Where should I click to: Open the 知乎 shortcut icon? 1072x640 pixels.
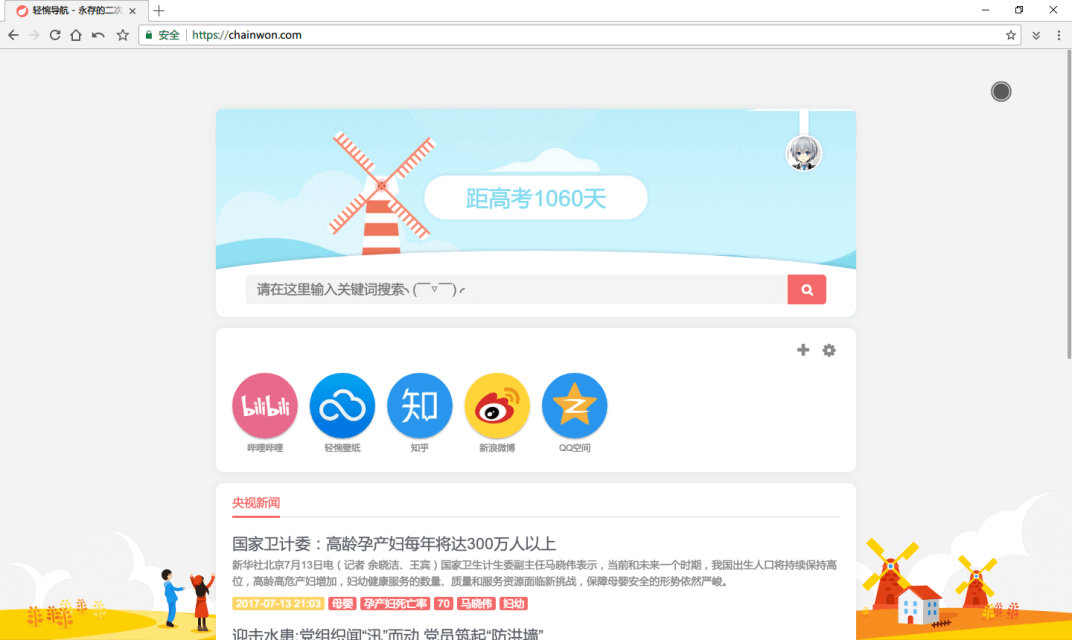420,406
